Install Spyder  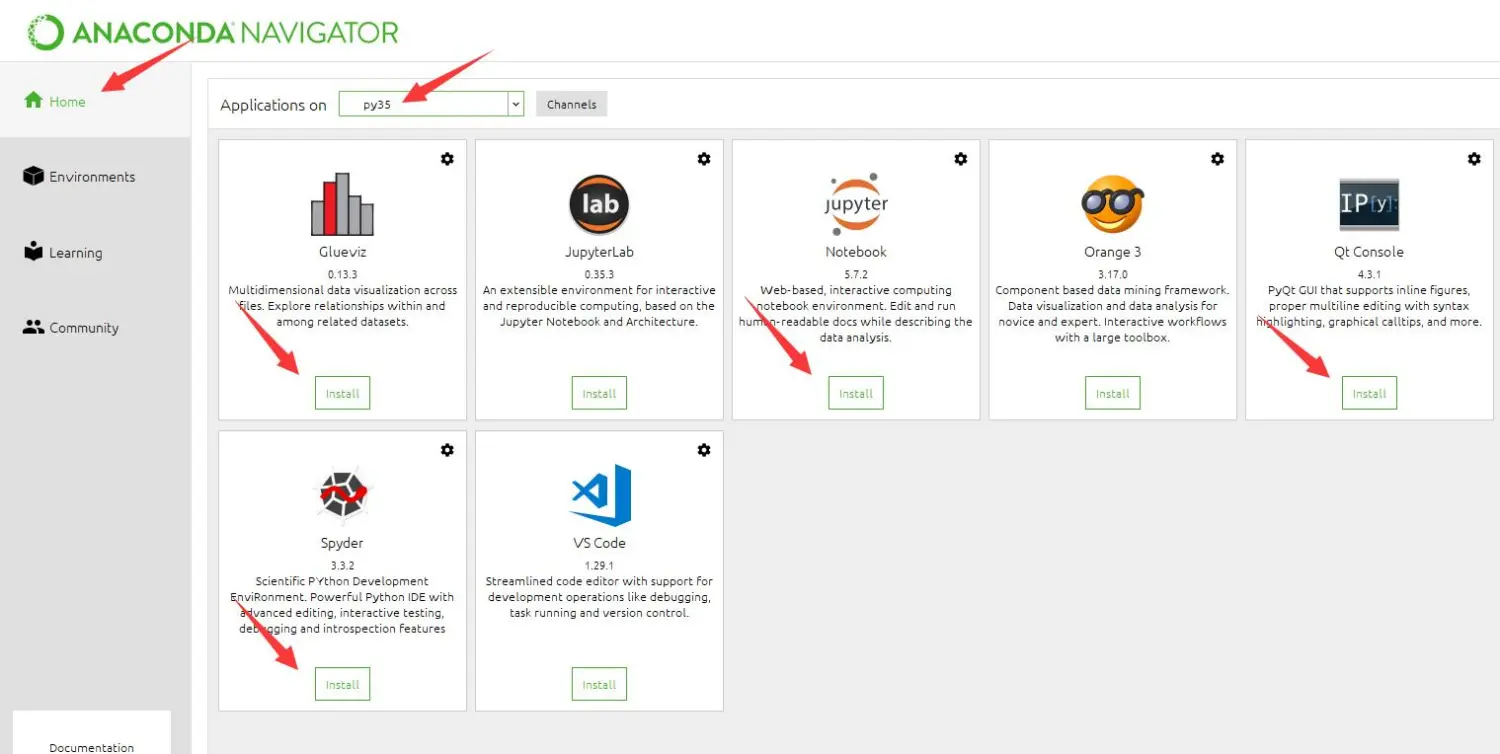click(342, 684)
